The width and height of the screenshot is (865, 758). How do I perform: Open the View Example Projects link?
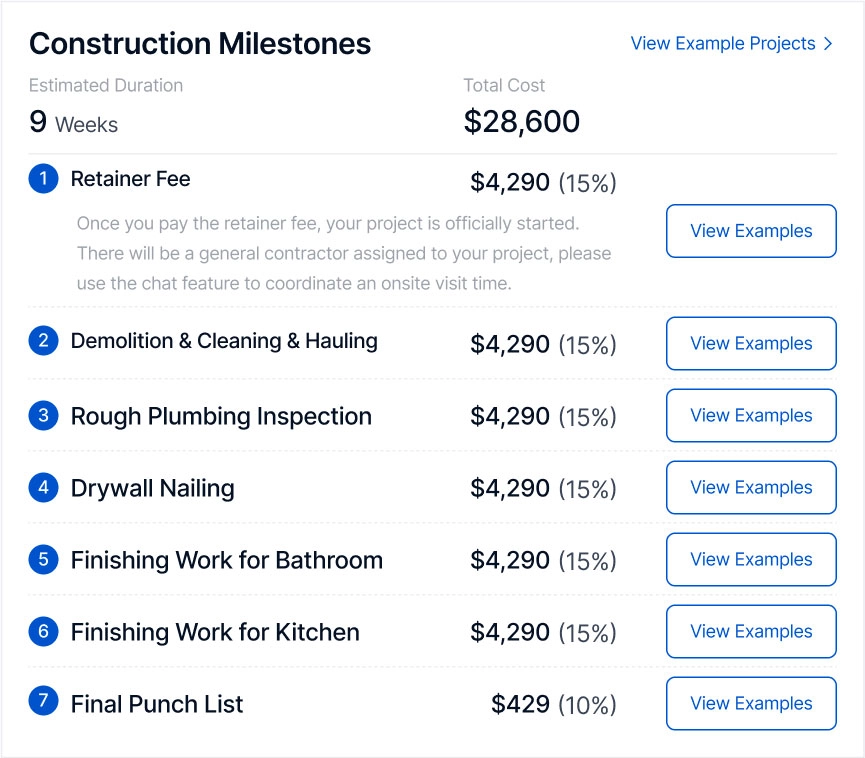pyautogui.click(x=731, y=44)
